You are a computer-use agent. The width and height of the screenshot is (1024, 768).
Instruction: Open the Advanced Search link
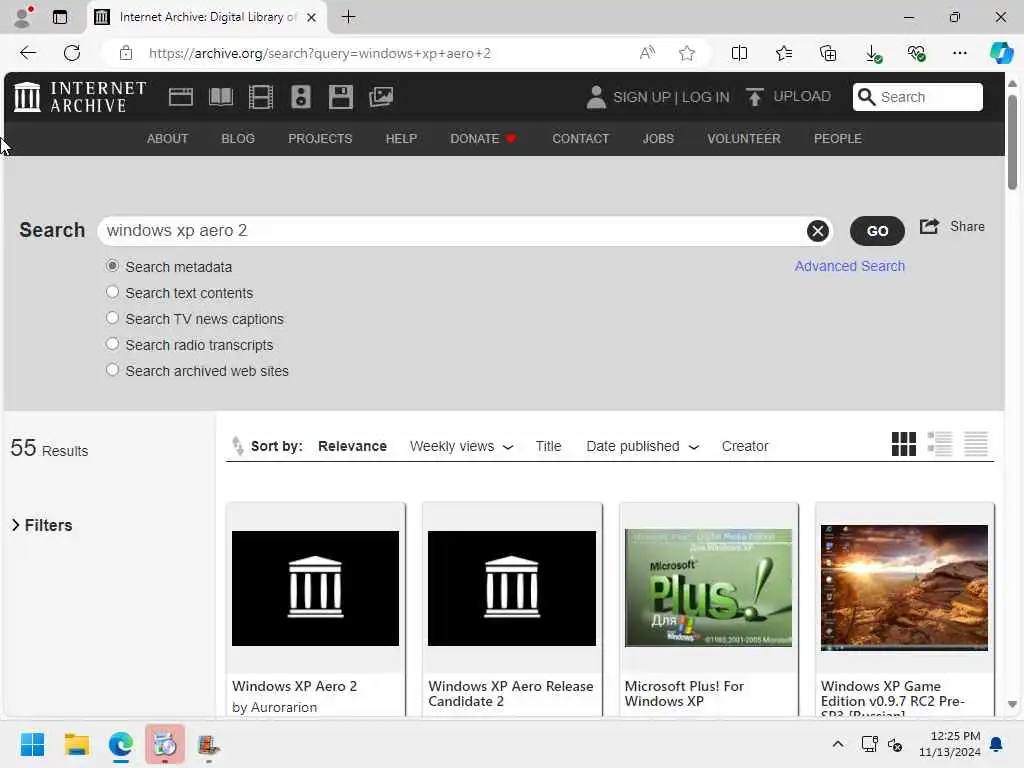pos(850,266)
